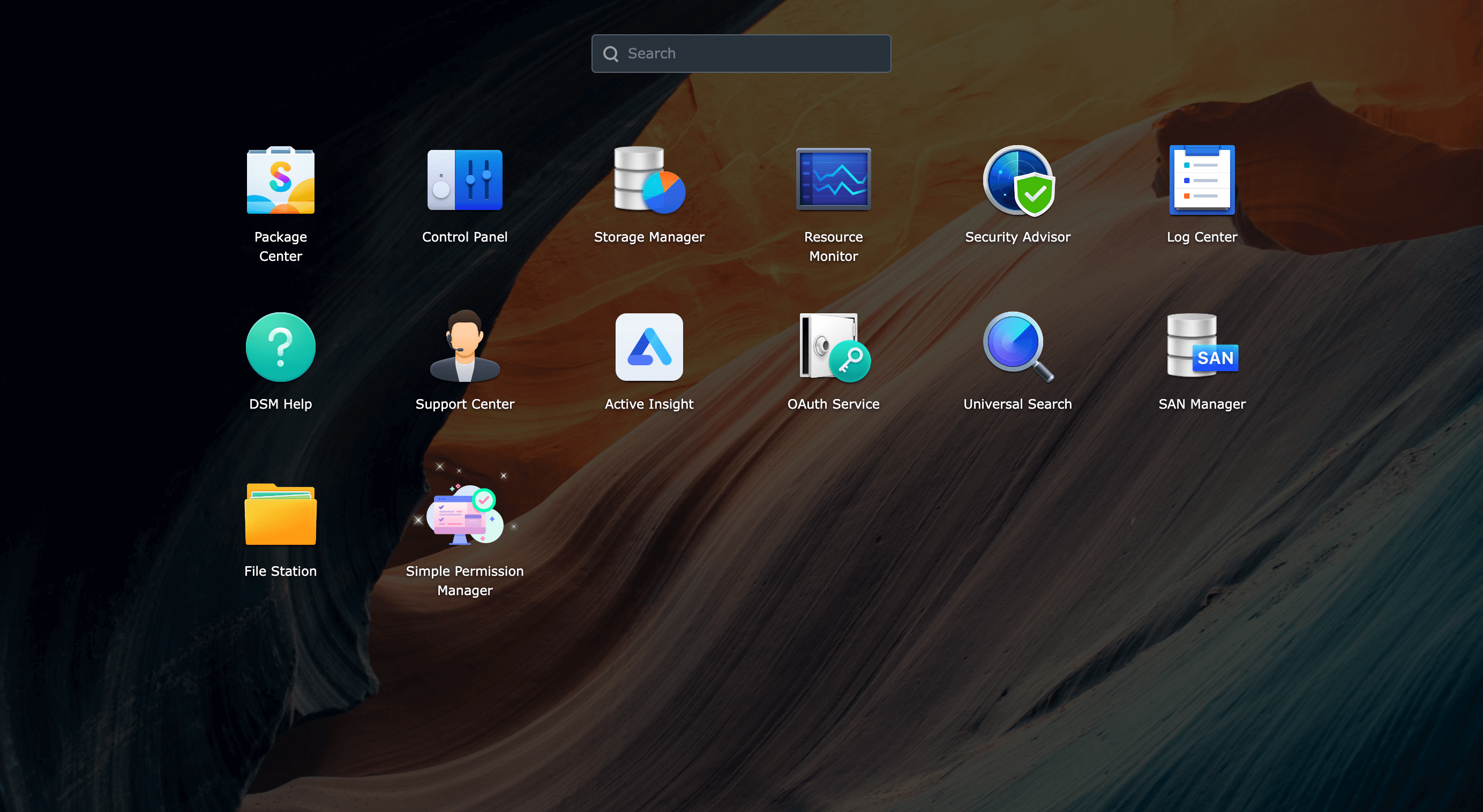Launch Universal Search app

(1017, 348)
